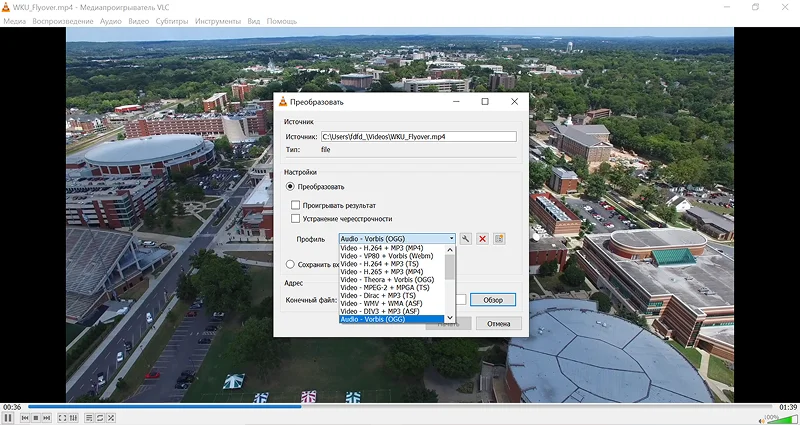Enable Проигрывать результат checkbox
Image resolution: width=800 pixels, height=425 pixels.
(x=295, y=205)
